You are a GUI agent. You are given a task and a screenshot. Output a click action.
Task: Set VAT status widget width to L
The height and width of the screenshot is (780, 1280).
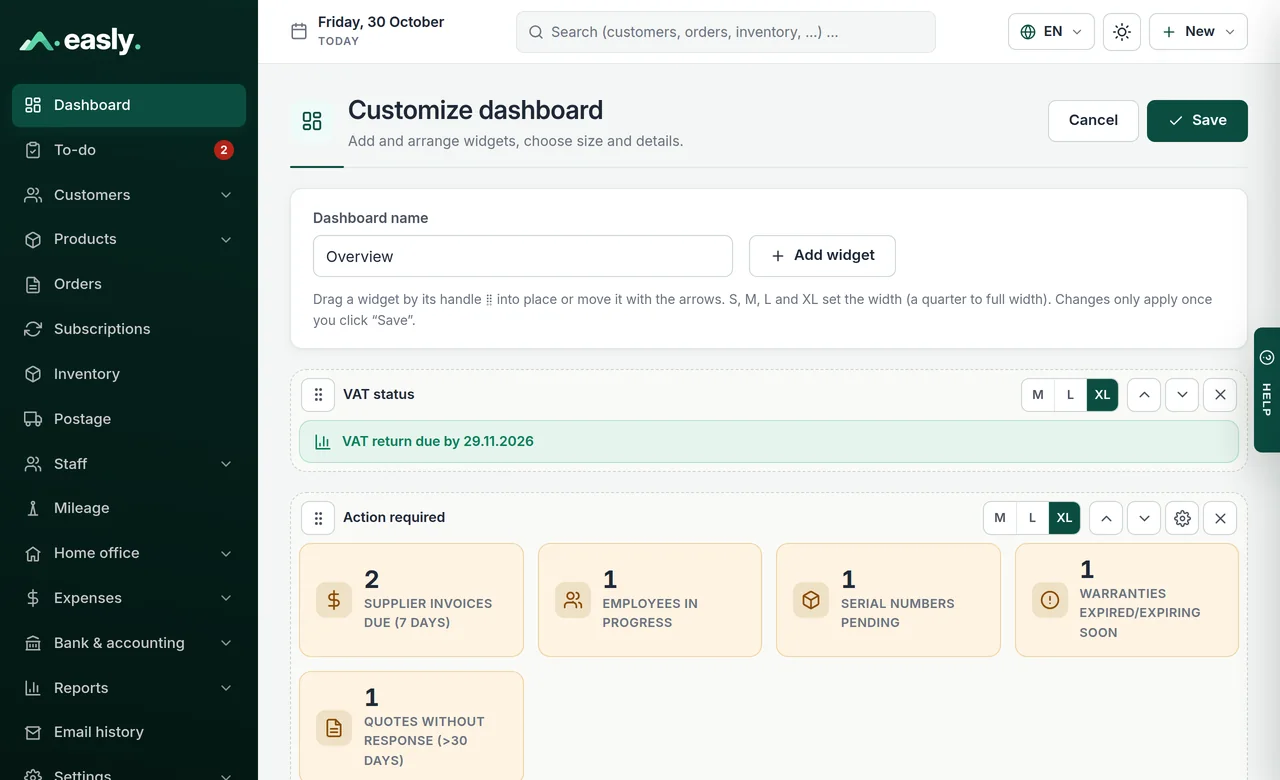pyautogui.click(x=1070, y=395)
